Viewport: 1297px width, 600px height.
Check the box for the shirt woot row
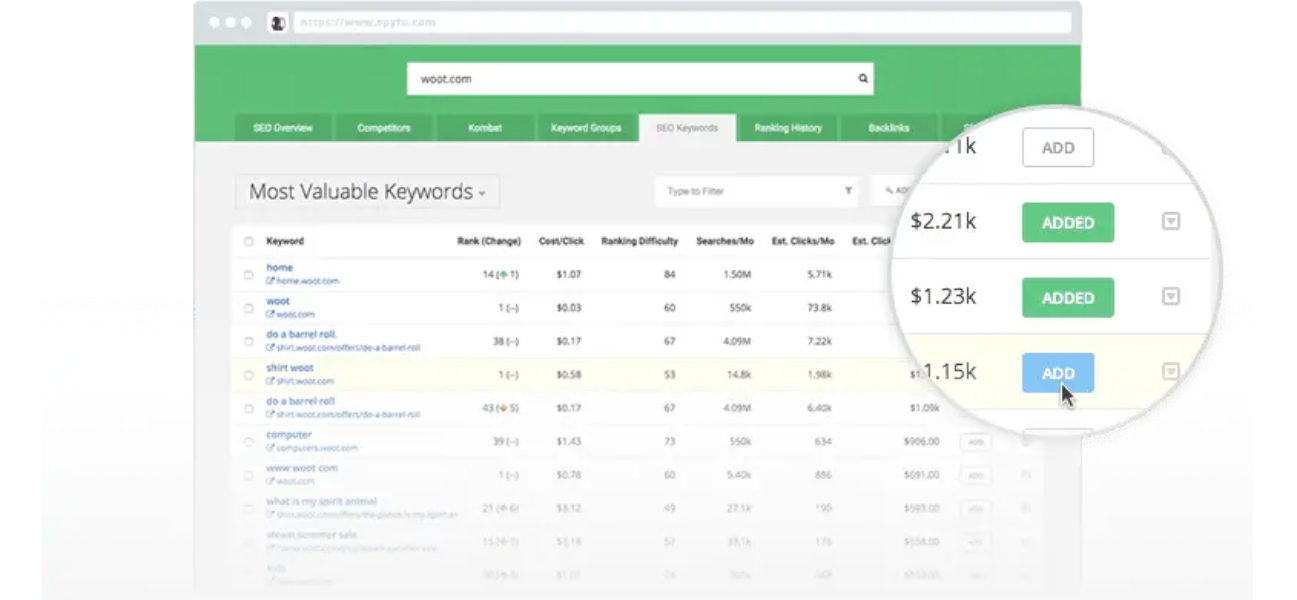point(248,375)
